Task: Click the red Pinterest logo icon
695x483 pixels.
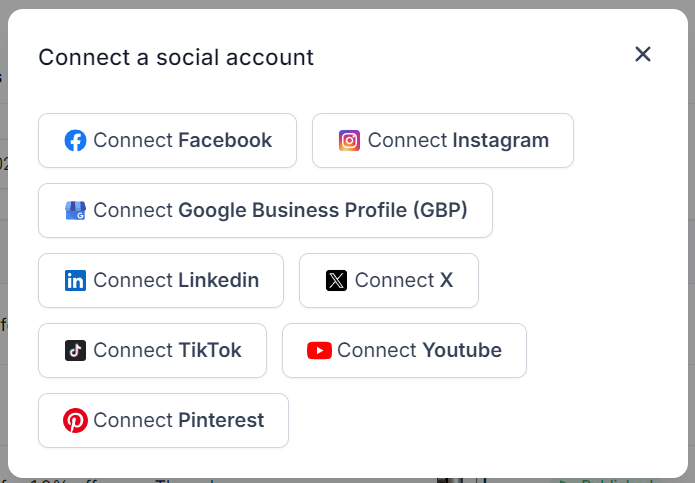Action: pos(75,420)
